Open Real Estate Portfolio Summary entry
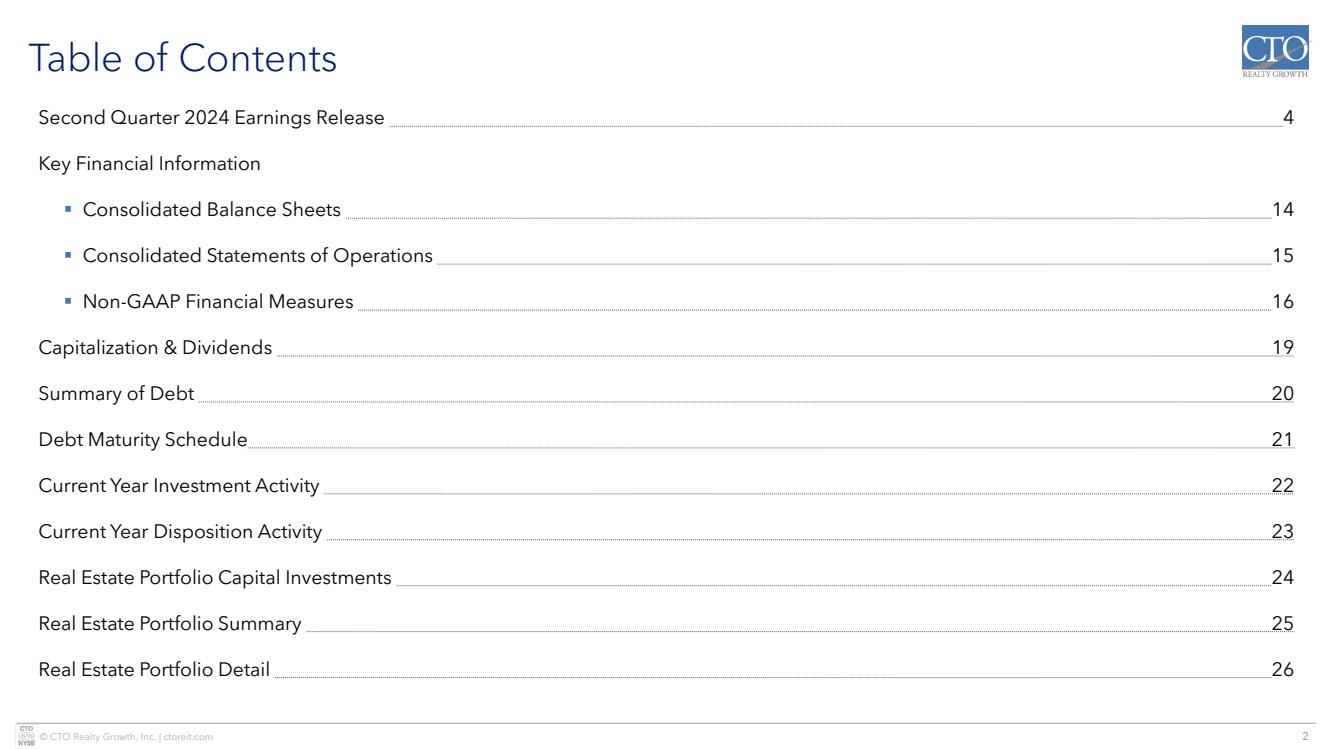The height and width of the screenshot is (749, 1333). [169, 624]
